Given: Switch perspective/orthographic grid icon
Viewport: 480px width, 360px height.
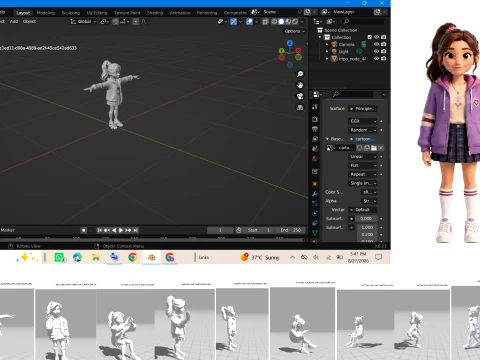Looking at the screenshot, I should point(300,107).
